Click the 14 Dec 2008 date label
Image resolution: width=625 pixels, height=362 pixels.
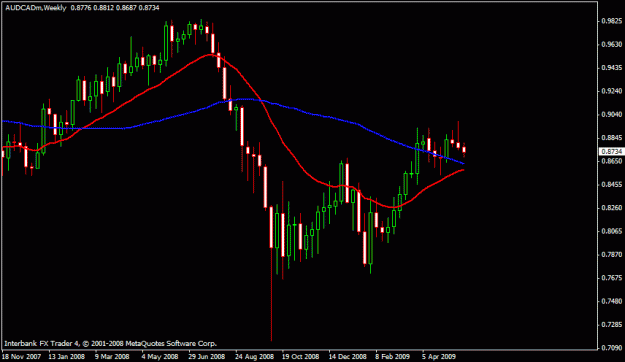point(348,356)
